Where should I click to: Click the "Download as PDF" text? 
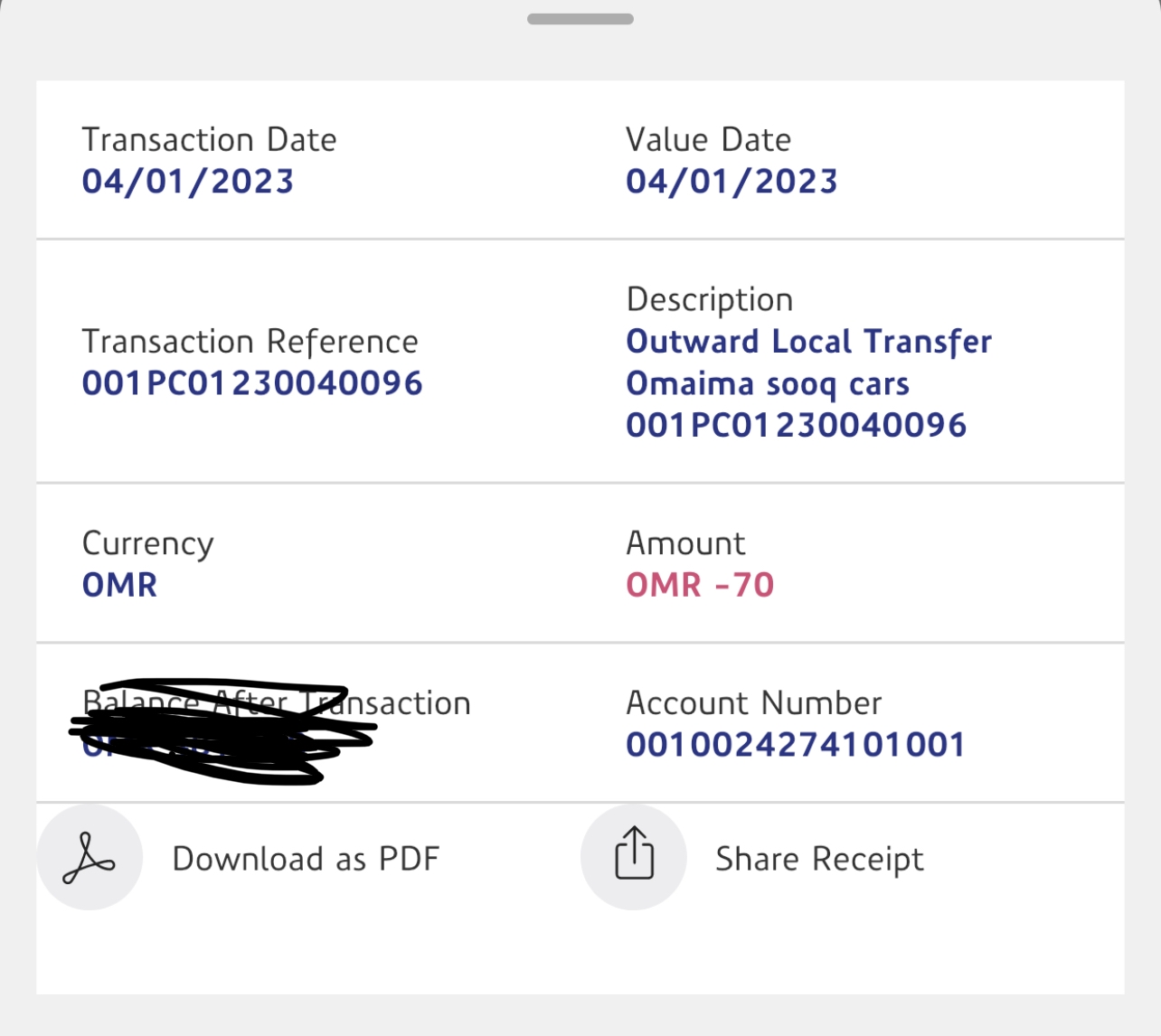(306, 859)
